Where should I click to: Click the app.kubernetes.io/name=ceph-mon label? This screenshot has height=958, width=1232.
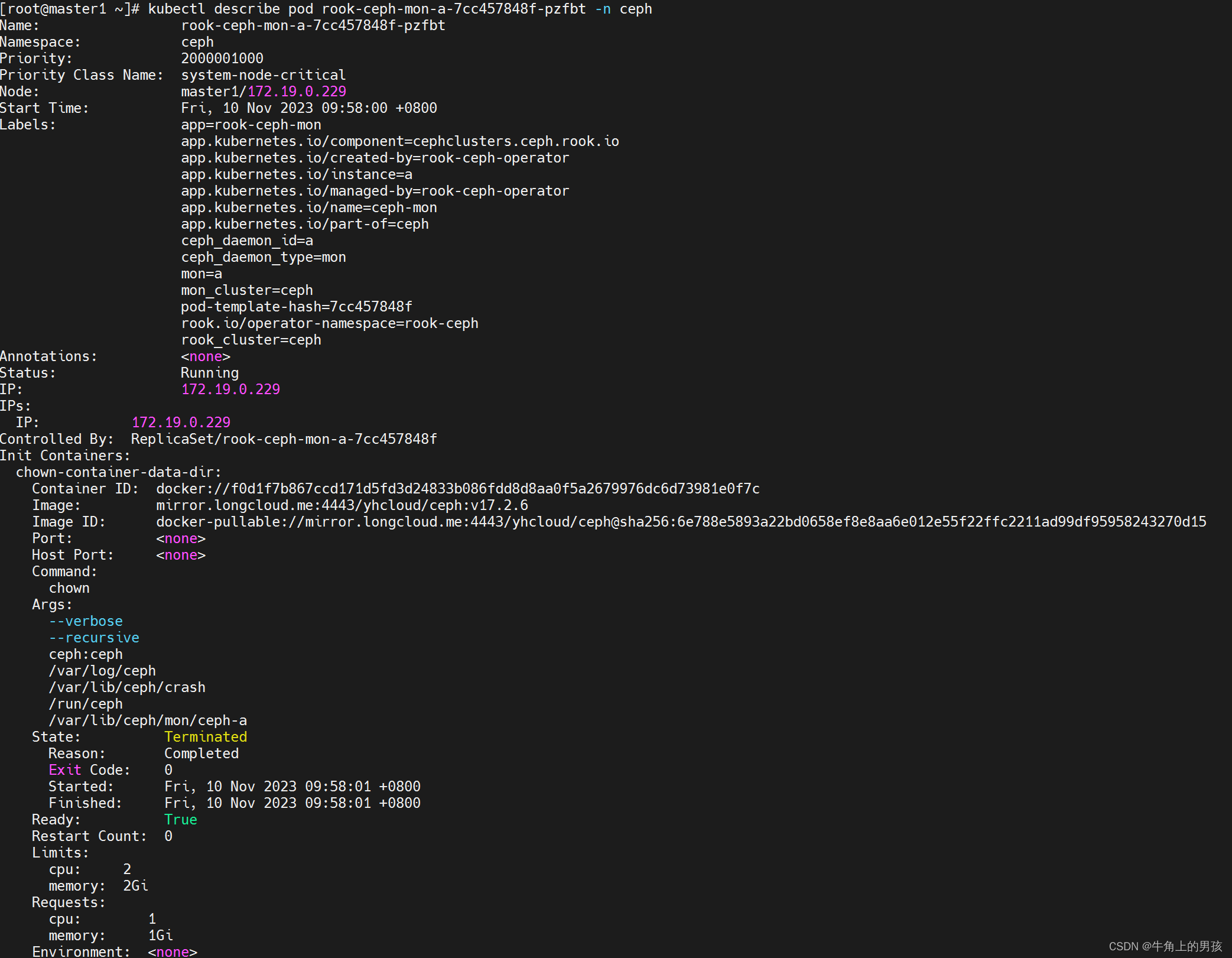[309, 207]
